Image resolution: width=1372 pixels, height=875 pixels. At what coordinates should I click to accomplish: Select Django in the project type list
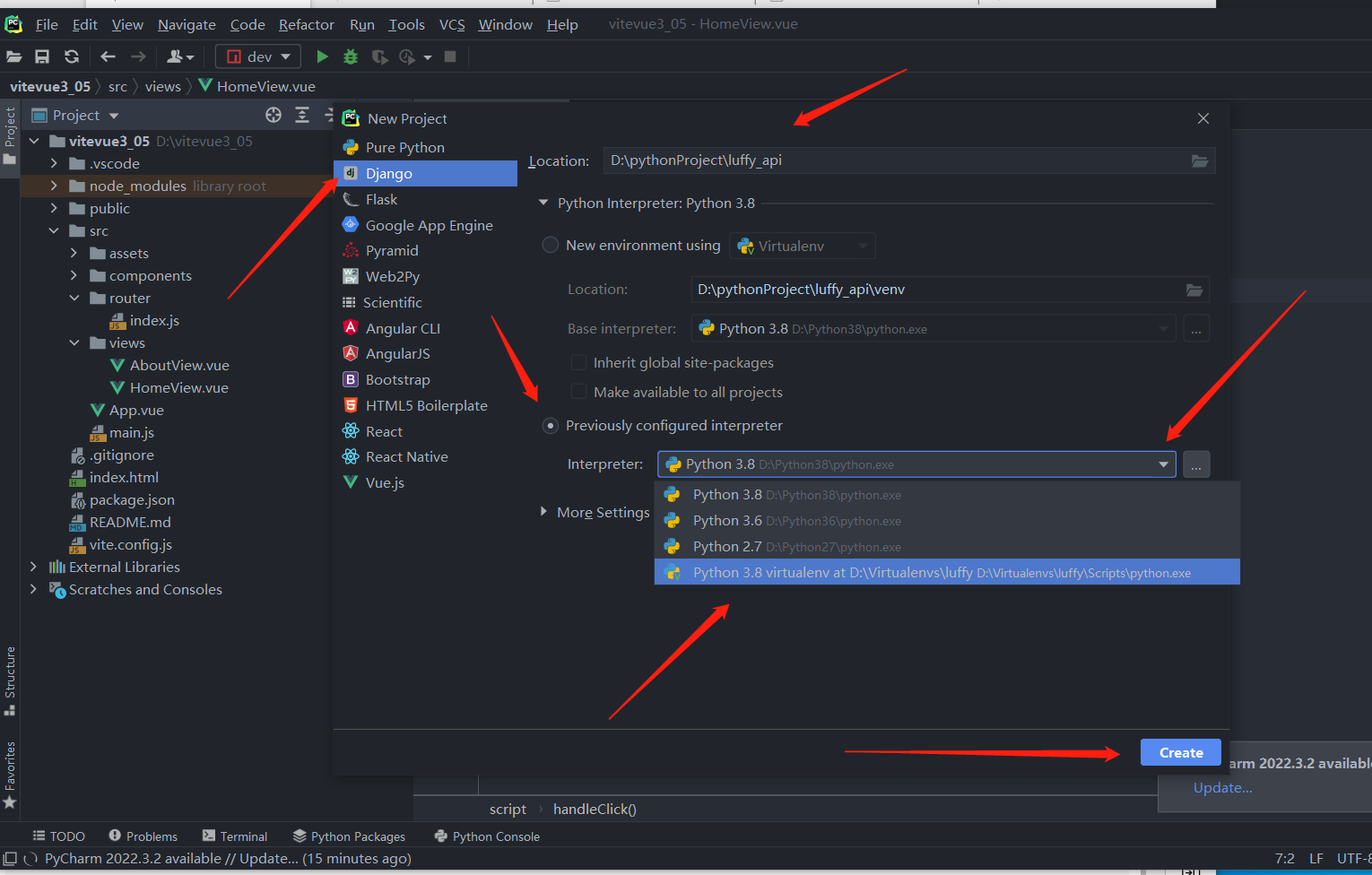[425, 173]
